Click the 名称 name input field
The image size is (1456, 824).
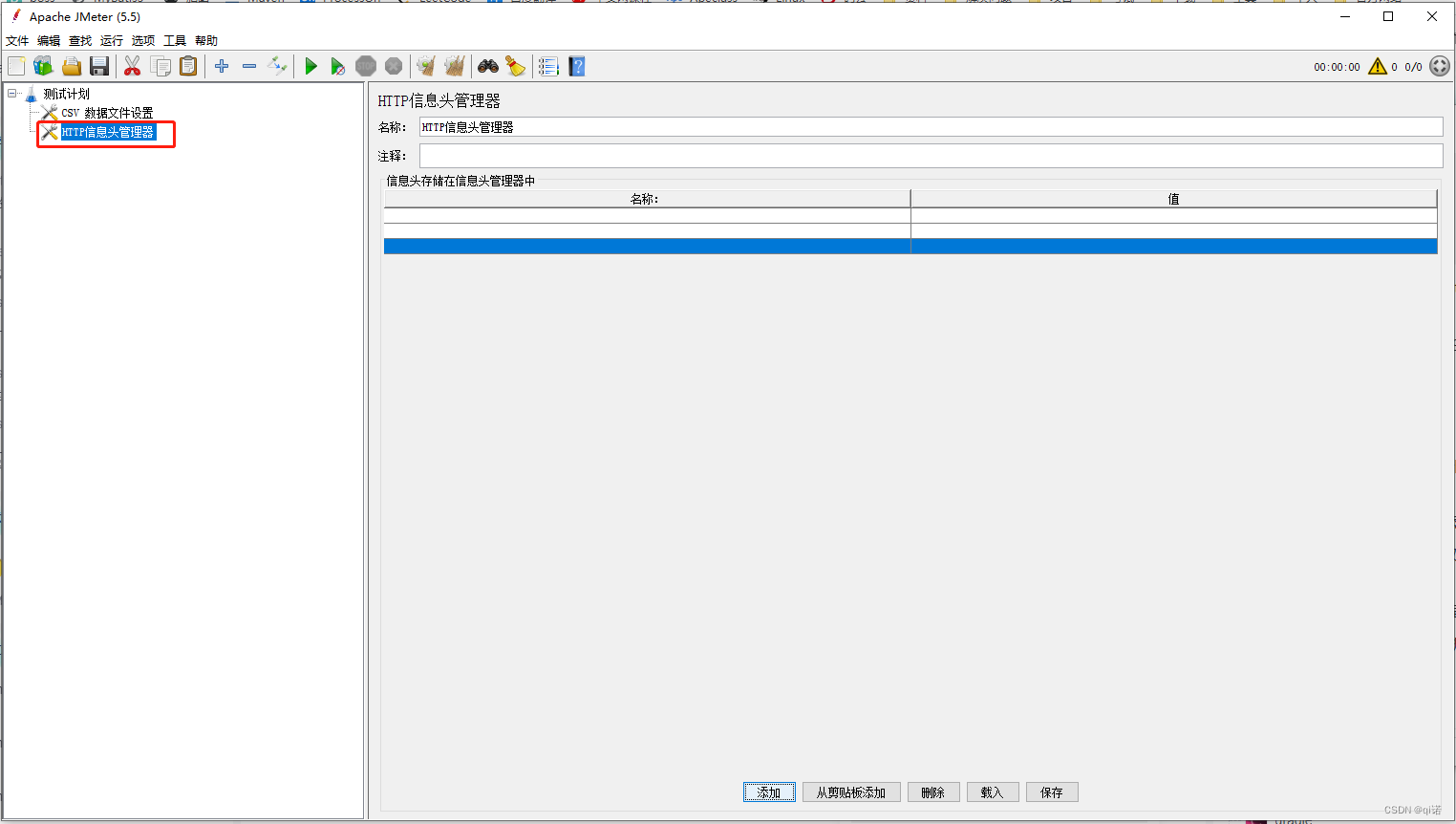click(x=931, y=127)
